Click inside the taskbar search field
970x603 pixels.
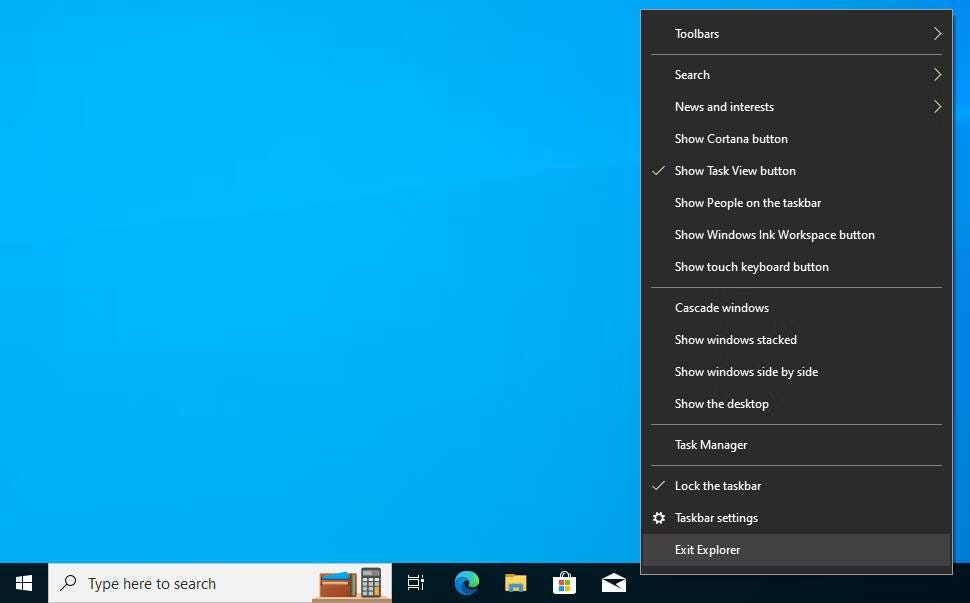[180, 583]
